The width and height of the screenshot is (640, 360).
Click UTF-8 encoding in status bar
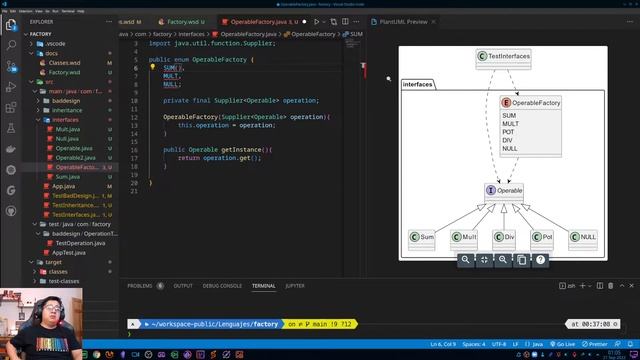click(x=499, y=344)
